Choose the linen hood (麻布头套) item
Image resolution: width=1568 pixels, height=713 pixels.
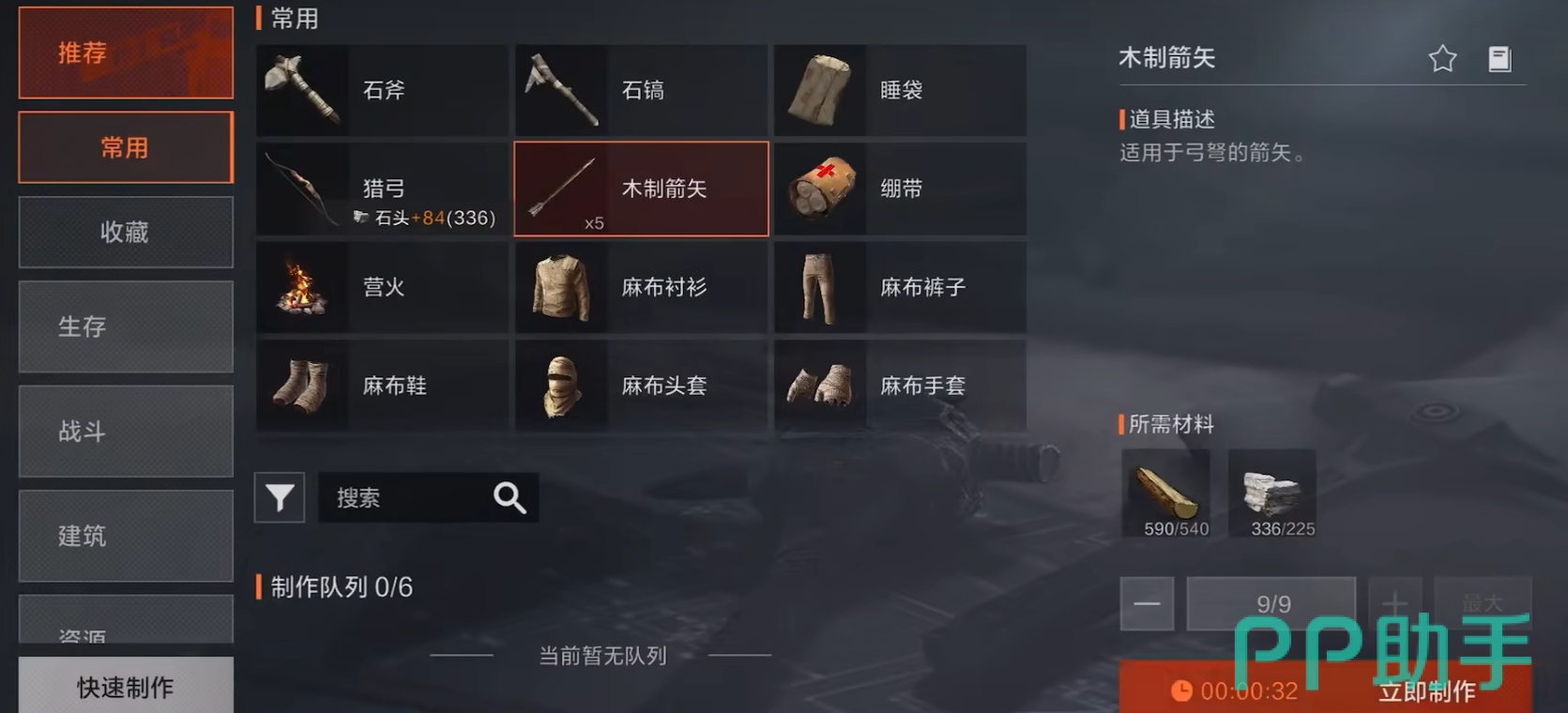pyautogui.click(x=641, y=386)
